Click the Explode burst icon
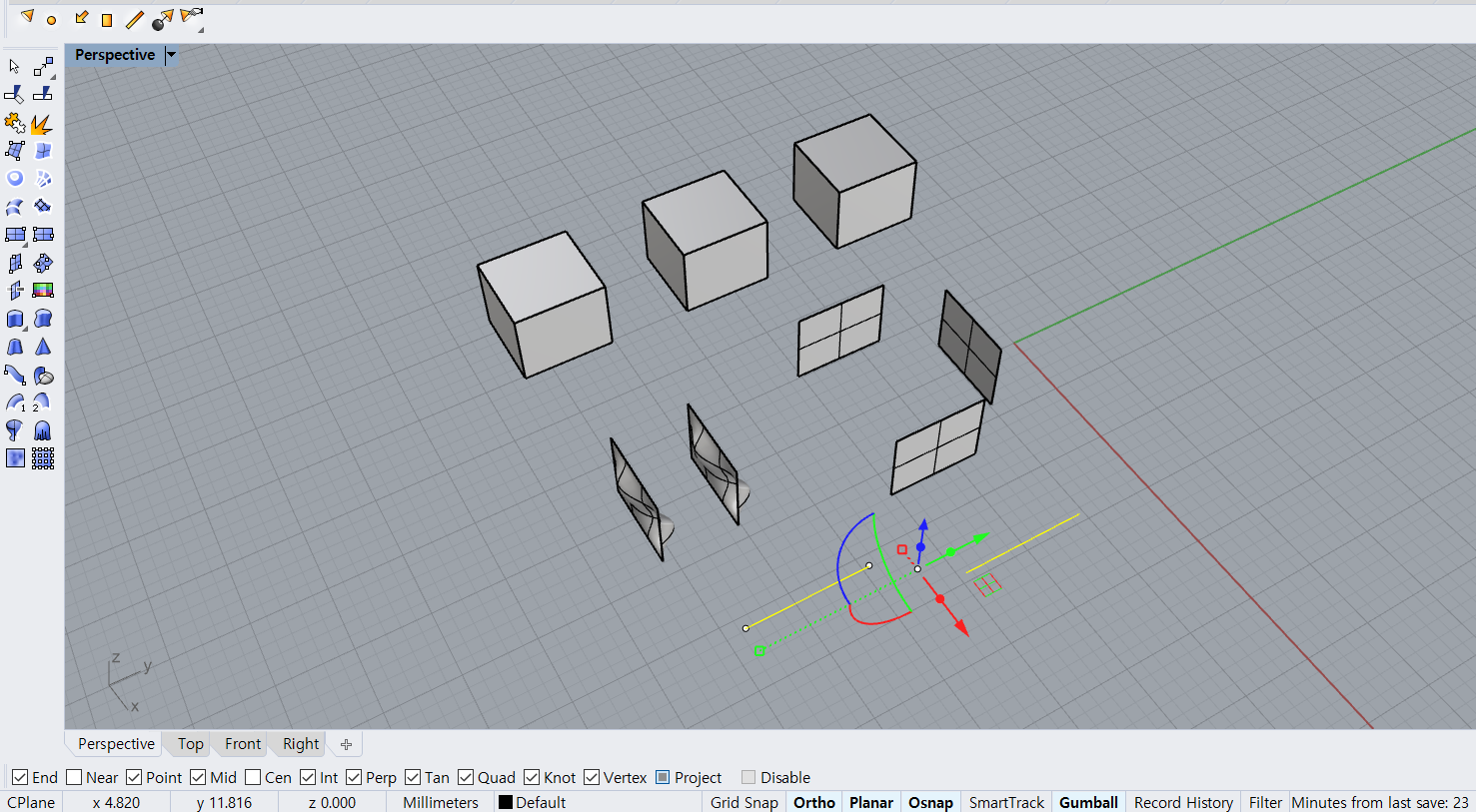The image size is (1476, 812). pyautogui.click(x=42, y=123)
